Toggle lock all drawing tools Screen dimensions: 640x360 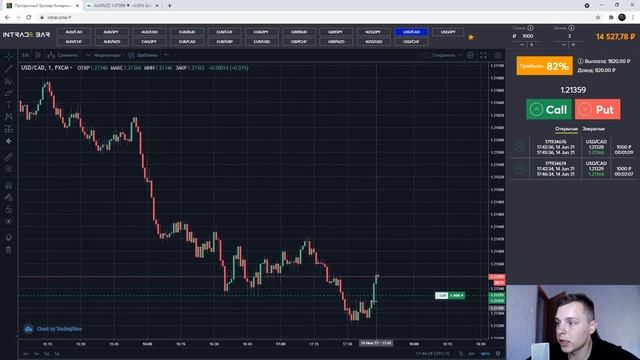[9, 209]
